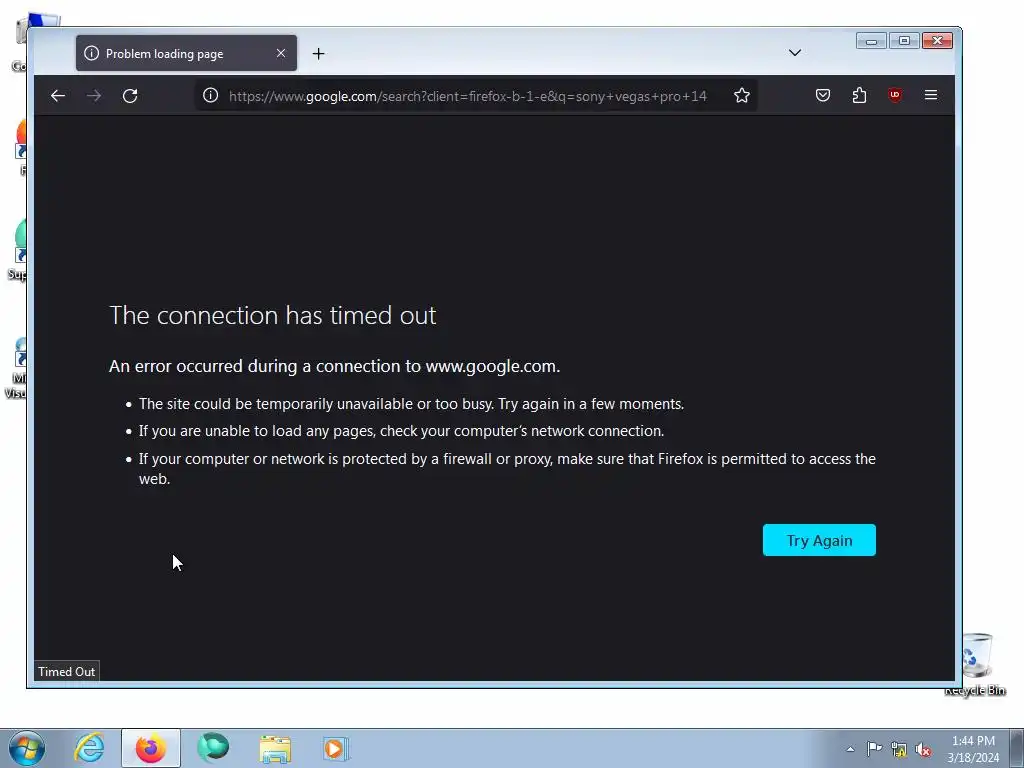Image resolution: width=1024 pixels, height=768 pixels.
Task: Open the green globe taskbar app
Action: 213,748
